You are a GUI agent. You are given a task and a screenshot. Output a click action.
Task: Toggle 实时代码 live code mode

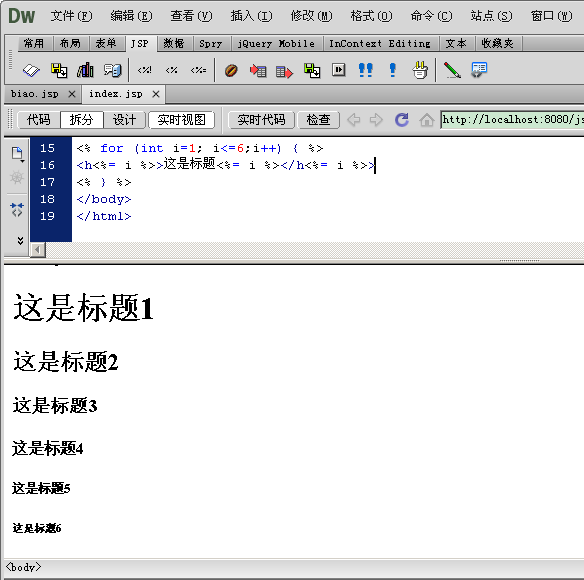261,120
